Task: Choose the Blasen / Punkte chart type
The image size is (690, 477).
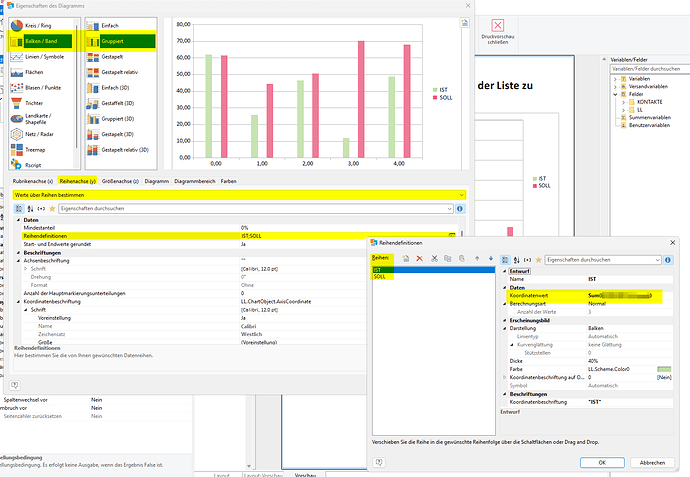Action: click(x=38, y=88)
